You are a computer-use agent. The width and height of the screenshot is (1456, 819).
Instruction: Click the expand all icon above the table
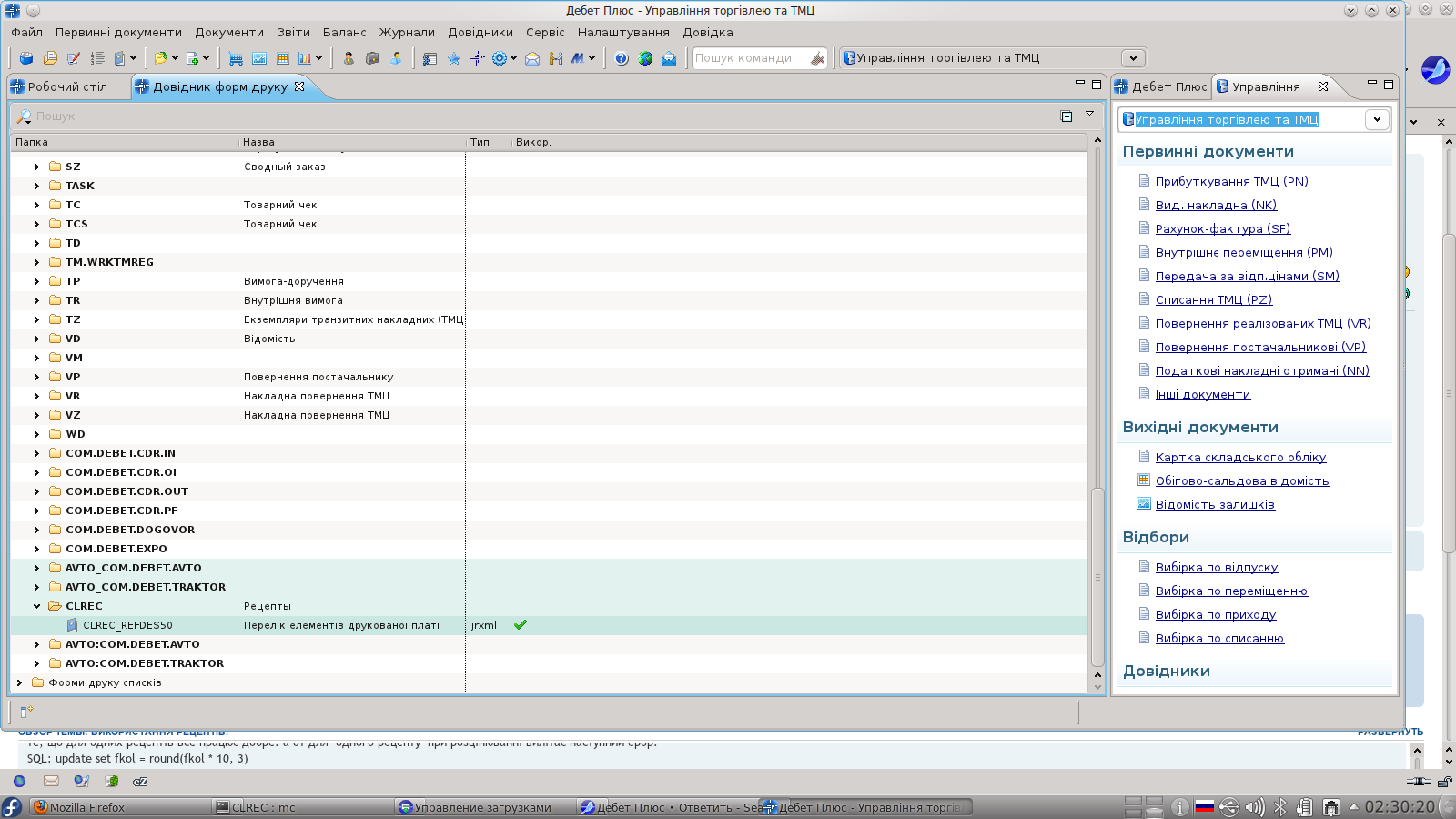[1067, 116]
